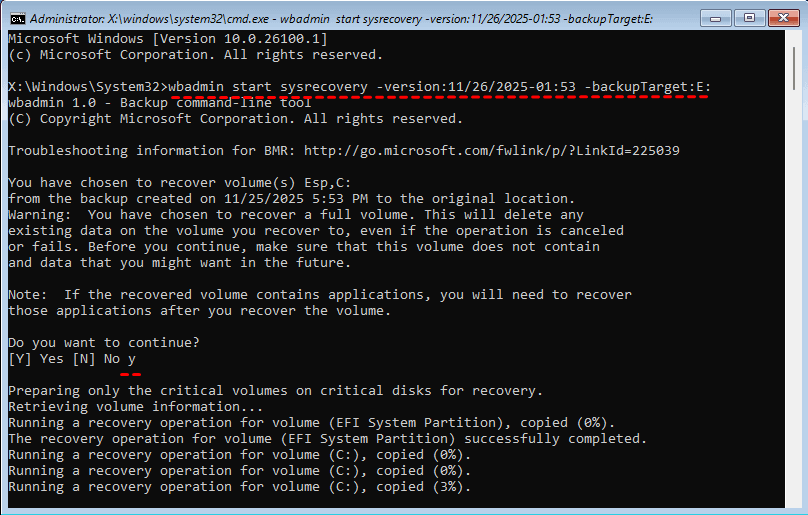Click the 'wbadmin 1.0 - Backup command-line tool' line

tap(159, 103)
